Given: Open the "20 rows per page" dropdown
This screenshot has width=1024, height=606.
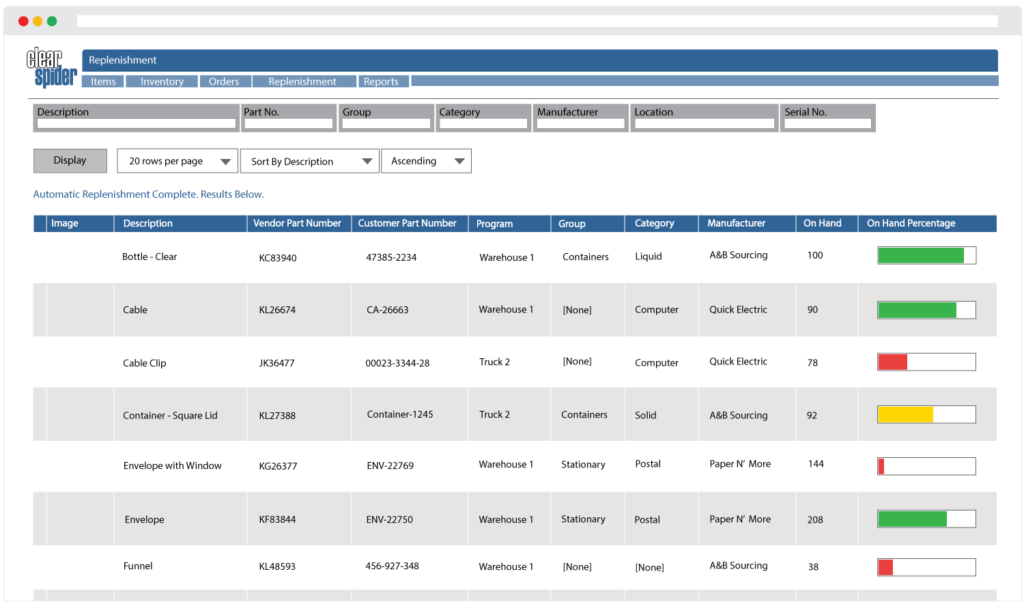Looking at the screenshot, I should tap(177, 160).
